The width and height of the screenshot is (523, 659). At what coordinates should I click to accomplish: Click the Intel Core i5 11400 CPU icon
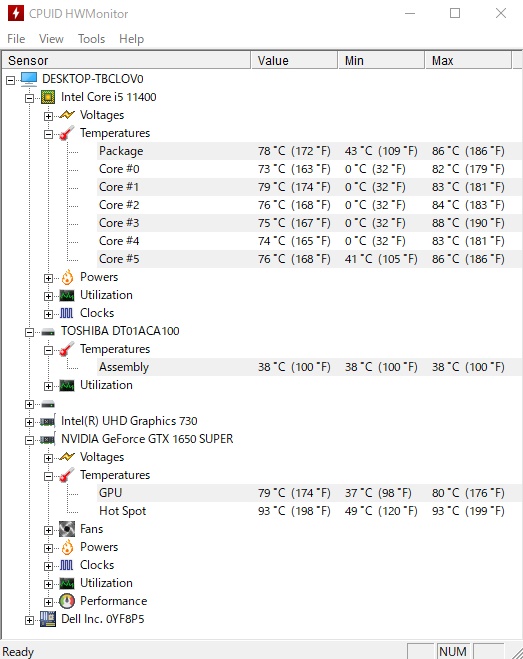tap(48, 97)
